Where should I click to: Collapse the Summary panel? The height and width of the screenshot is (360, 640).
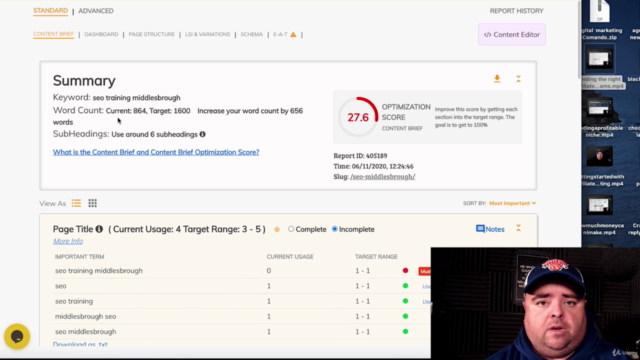point(518,79)
